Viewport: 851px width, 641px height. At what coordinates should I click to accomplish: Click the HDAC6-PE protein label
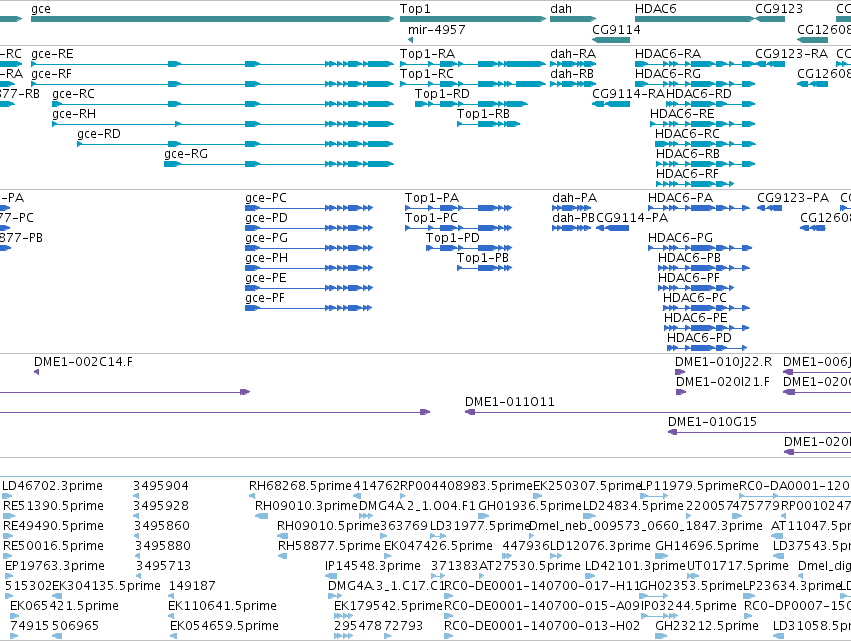pyautogui.click(x=696, y=319)
